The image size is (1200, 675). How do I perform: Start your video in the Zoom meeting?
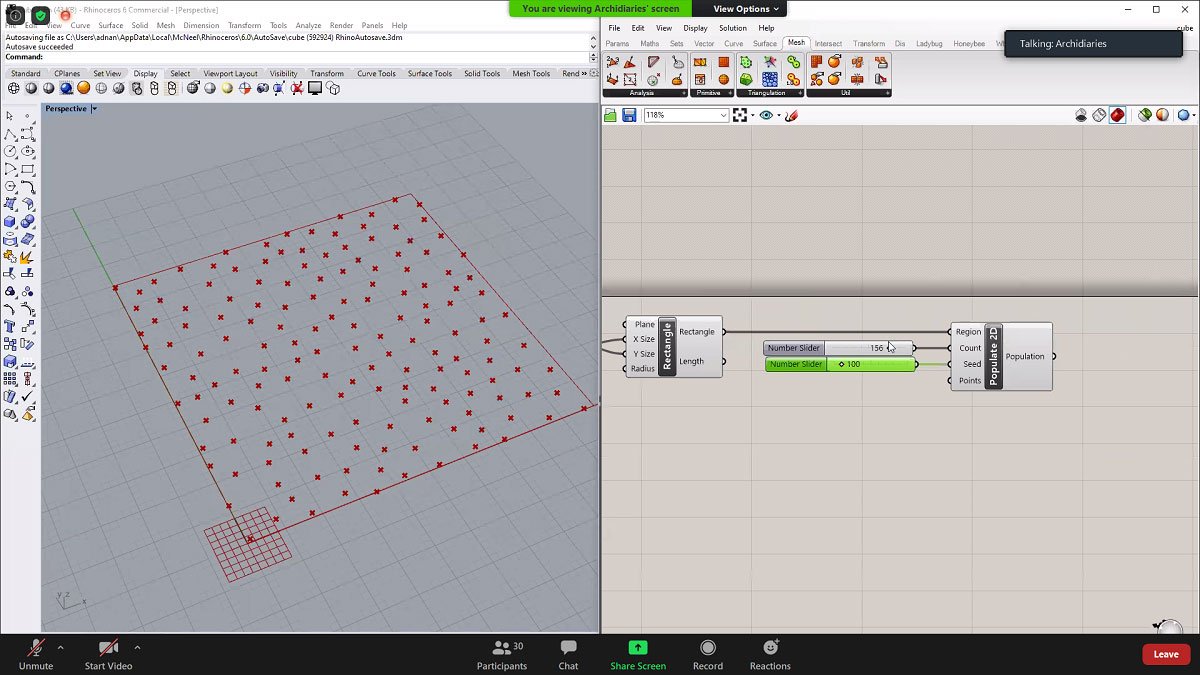[x=106, y=653]
